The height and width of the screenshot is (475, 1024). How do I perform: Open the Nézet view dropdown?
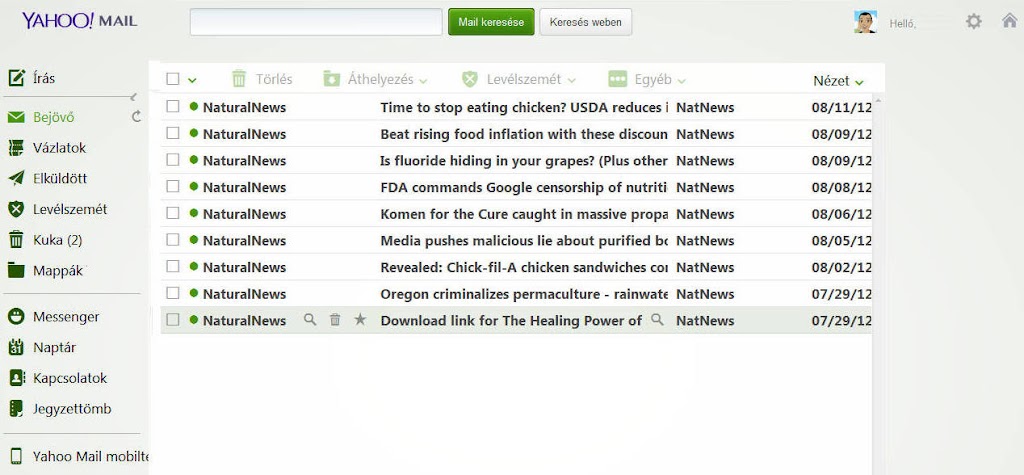tap(839, 81)
